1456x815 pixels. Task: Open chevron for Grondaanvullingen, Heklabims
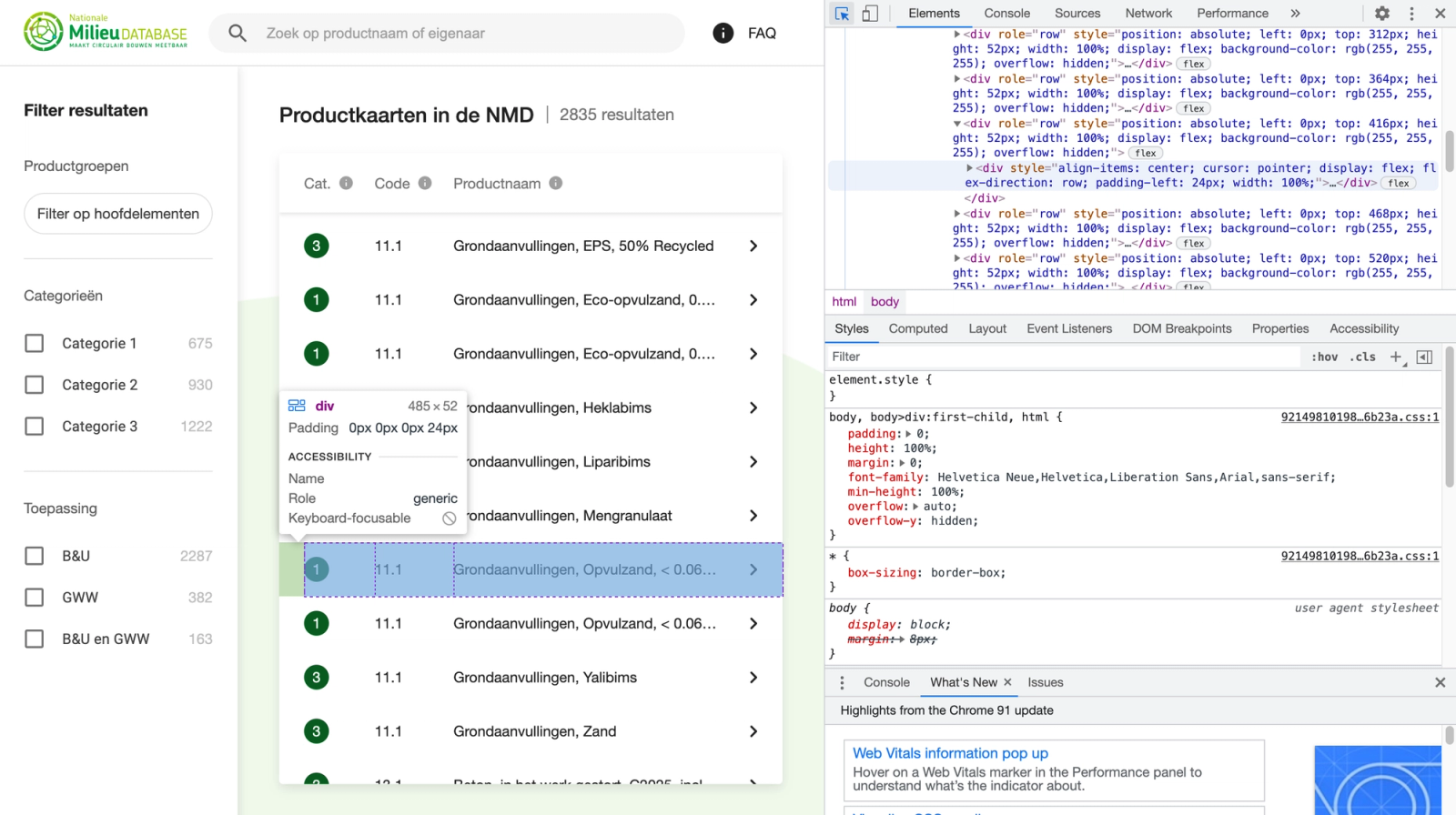tap(753, 407)
